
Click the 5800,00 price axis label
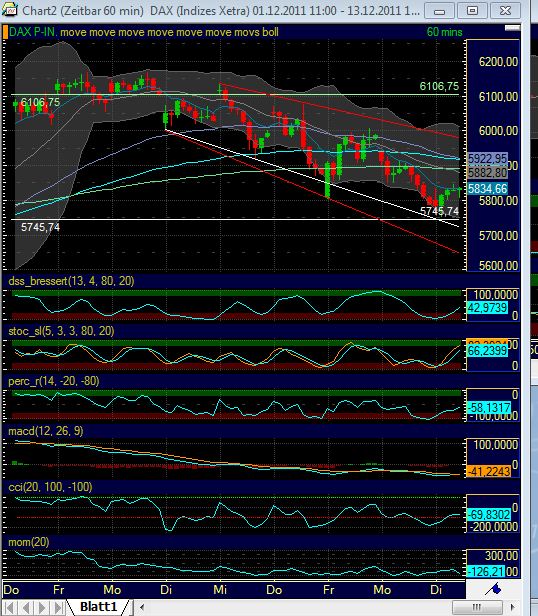coord(498,201)
